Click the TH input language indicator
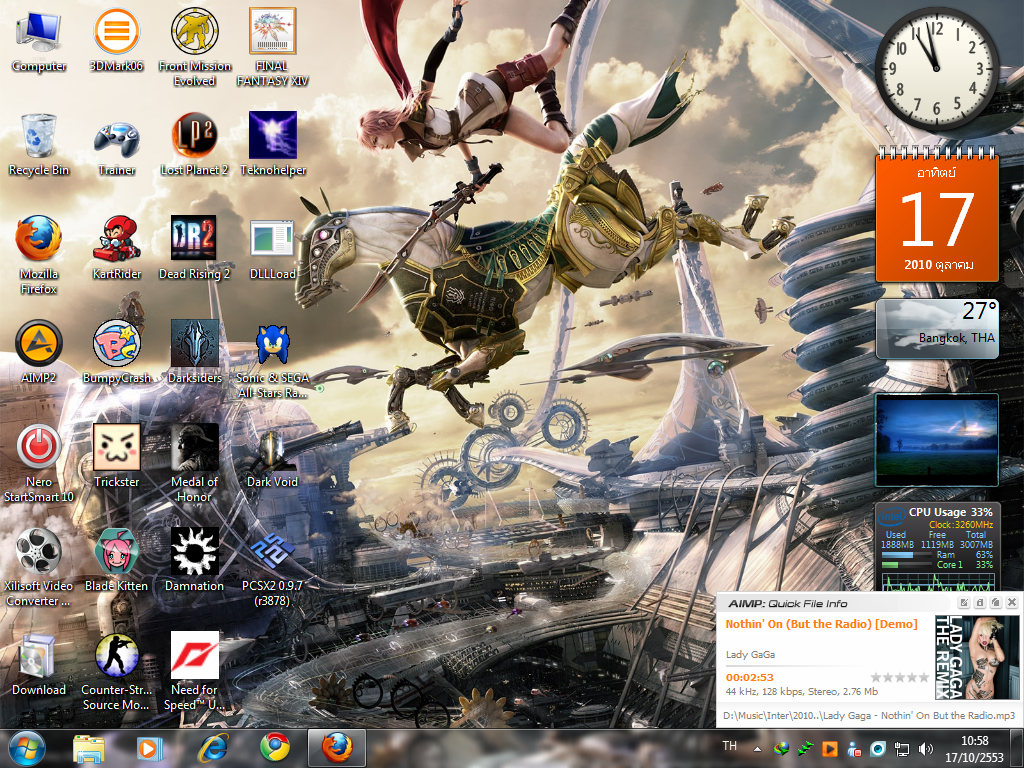The height and width of the screenshot is (768, 1024). (729, 746)
